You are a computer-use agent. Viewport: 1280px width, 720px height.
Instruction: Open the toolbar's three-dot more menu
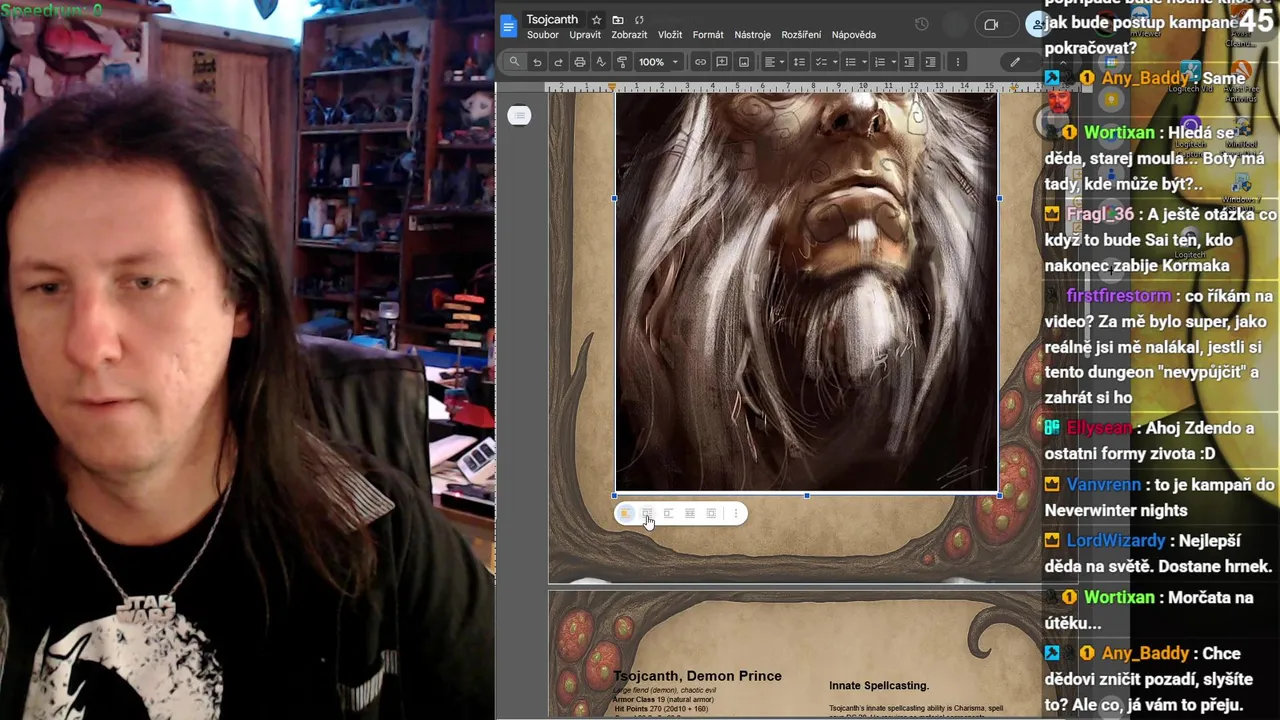click(957, 62)
